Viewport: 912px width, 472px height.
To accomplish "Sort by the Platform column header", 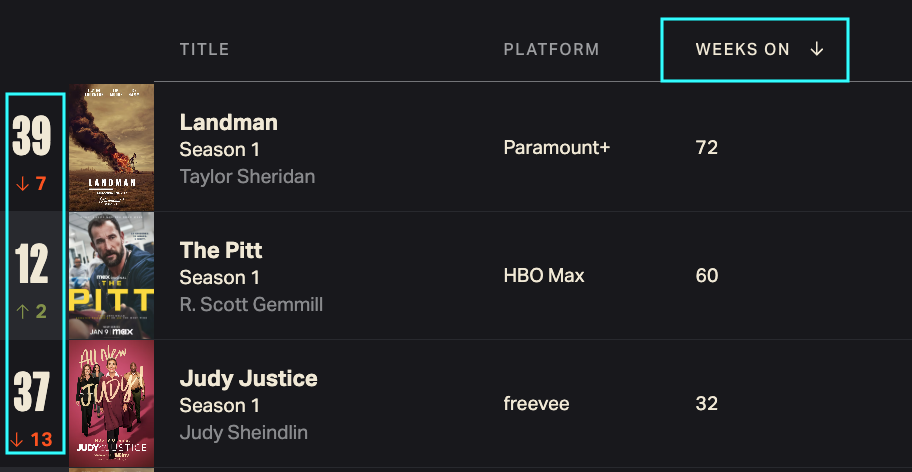I will point(551,49).
